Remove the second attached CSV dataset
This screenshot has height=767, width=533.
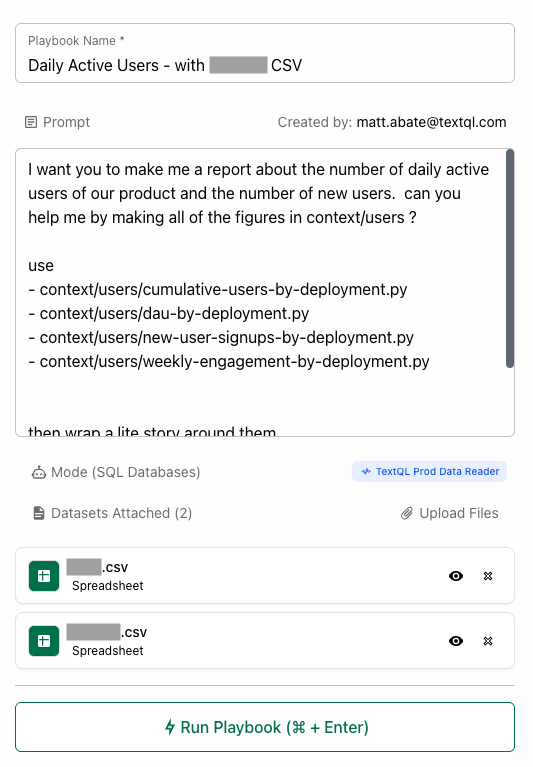488,641
